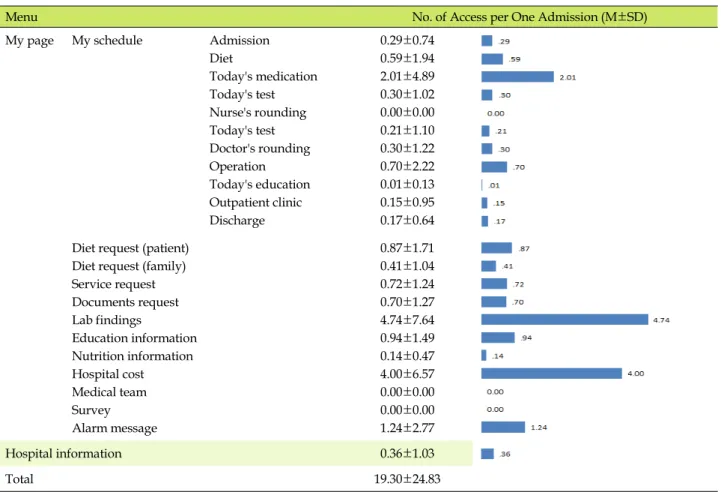Click the 'Diet' row label under My schedule

coord(221,58)
